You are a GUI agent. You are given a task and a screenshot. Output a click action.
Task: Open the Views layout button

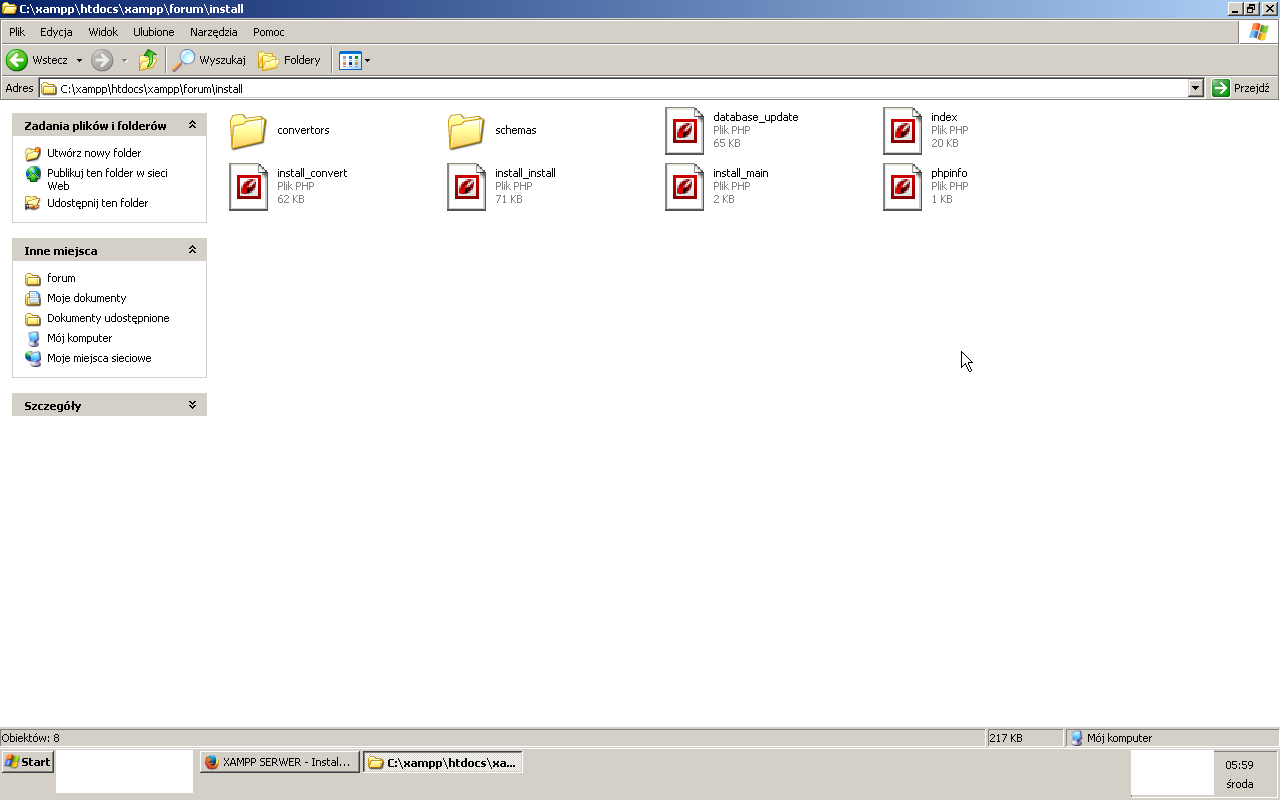click(x=349, y=60)
